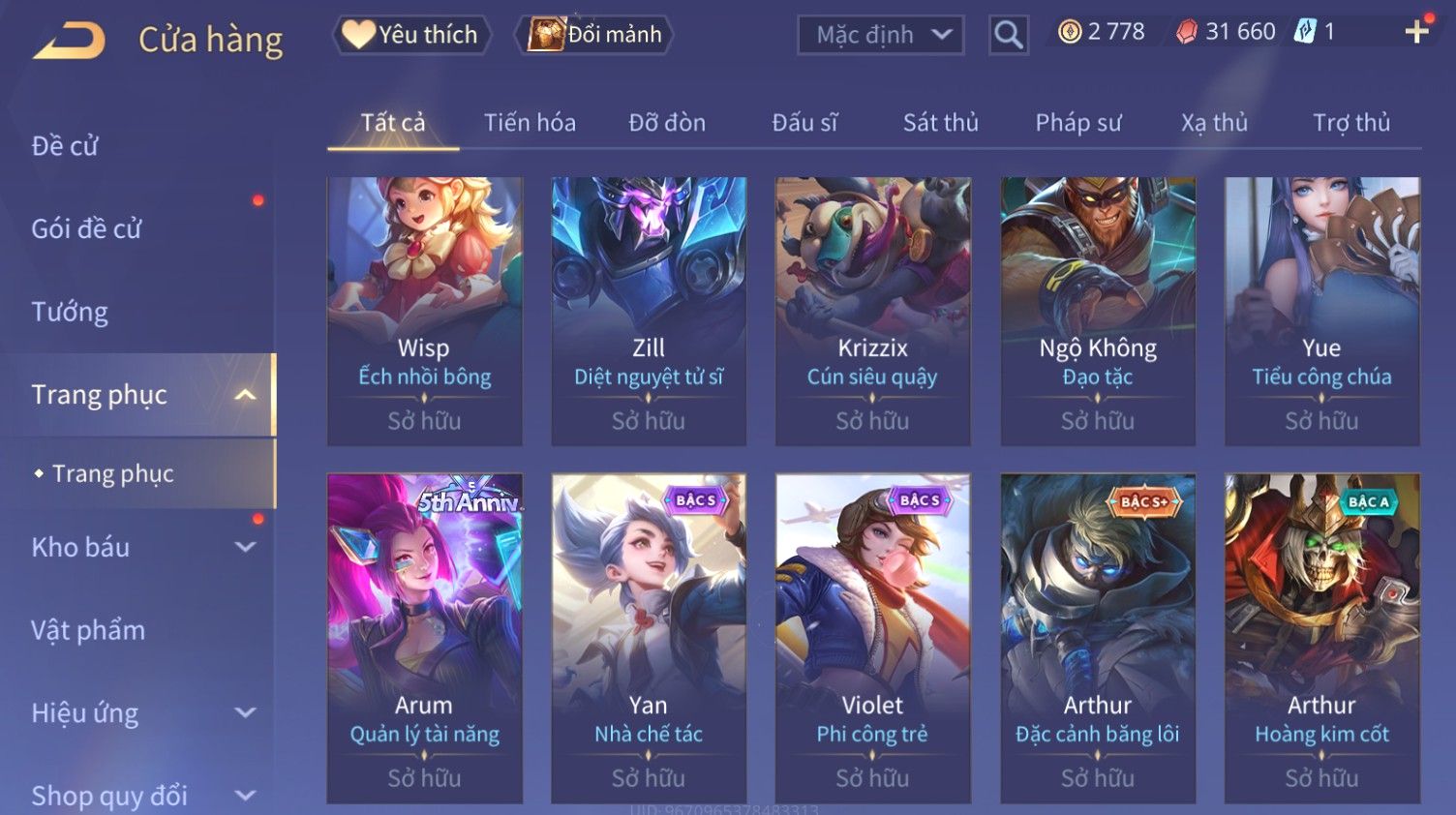Open the Mặc định sort dropdown
The height and width of the screenshot is (815, 1456).
click(880, 36)
